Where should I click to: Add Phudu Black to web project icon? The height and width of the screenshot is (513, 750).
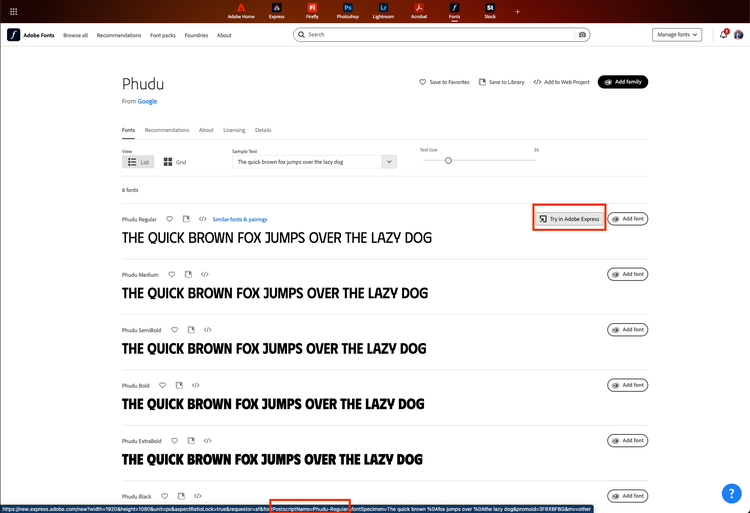(x=198, y=496)
